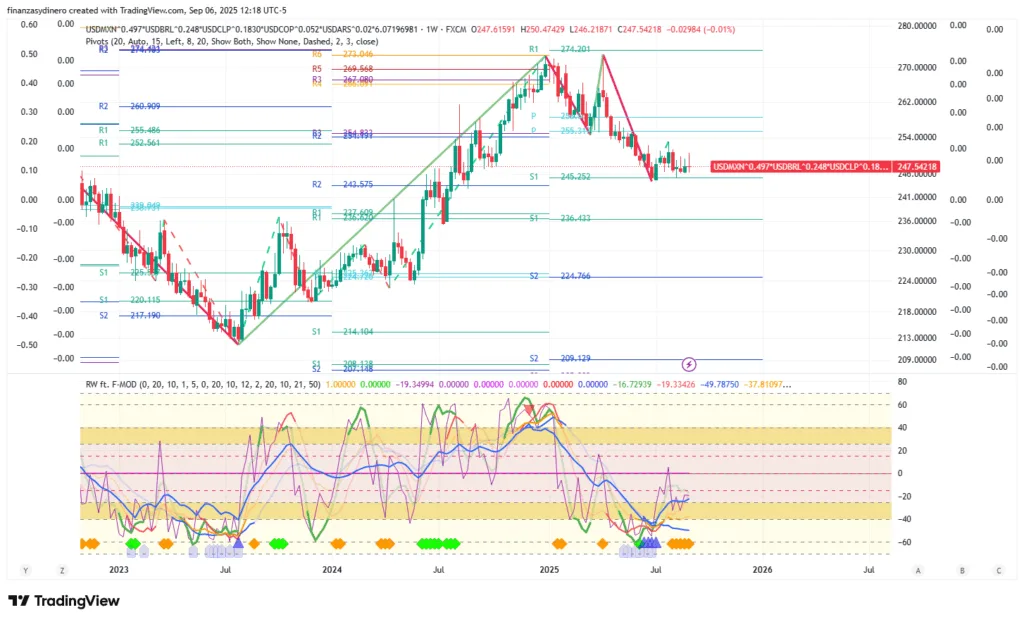Click the S1 220.115 pivot level label
1024x622 pixels.
(129, 300)
